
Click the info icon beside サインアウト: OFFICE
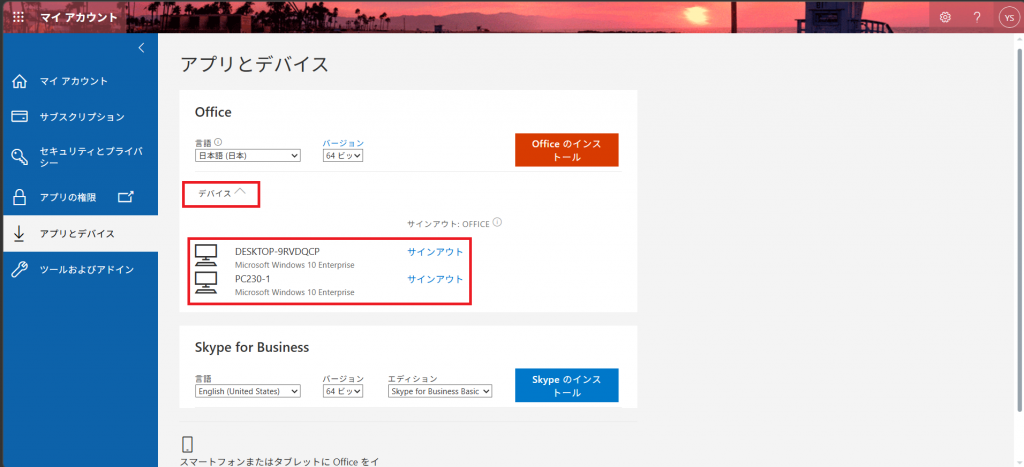click(497, 223)
